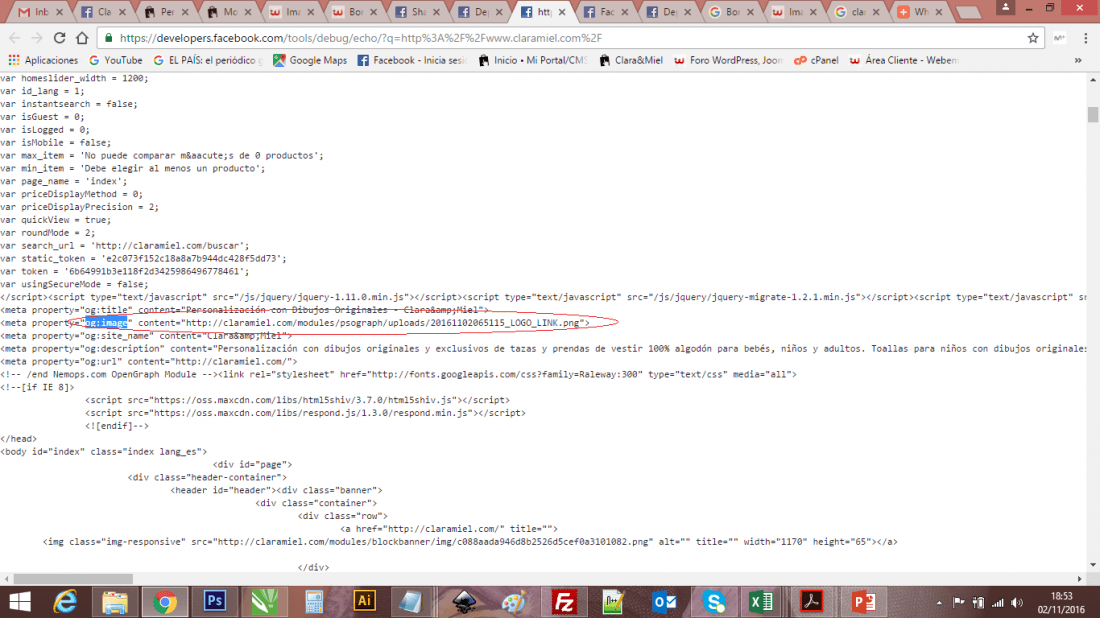1100x618 pixels.
Task: Open the EL PAÍS bookmark
Action: coord(208,60)
